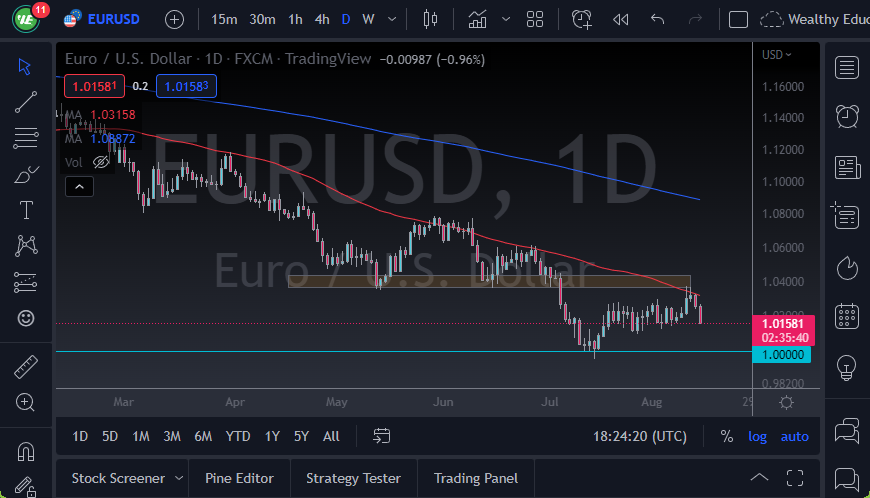Open the emoji icons tool
The image size is (870, 498).
[26, 318]
